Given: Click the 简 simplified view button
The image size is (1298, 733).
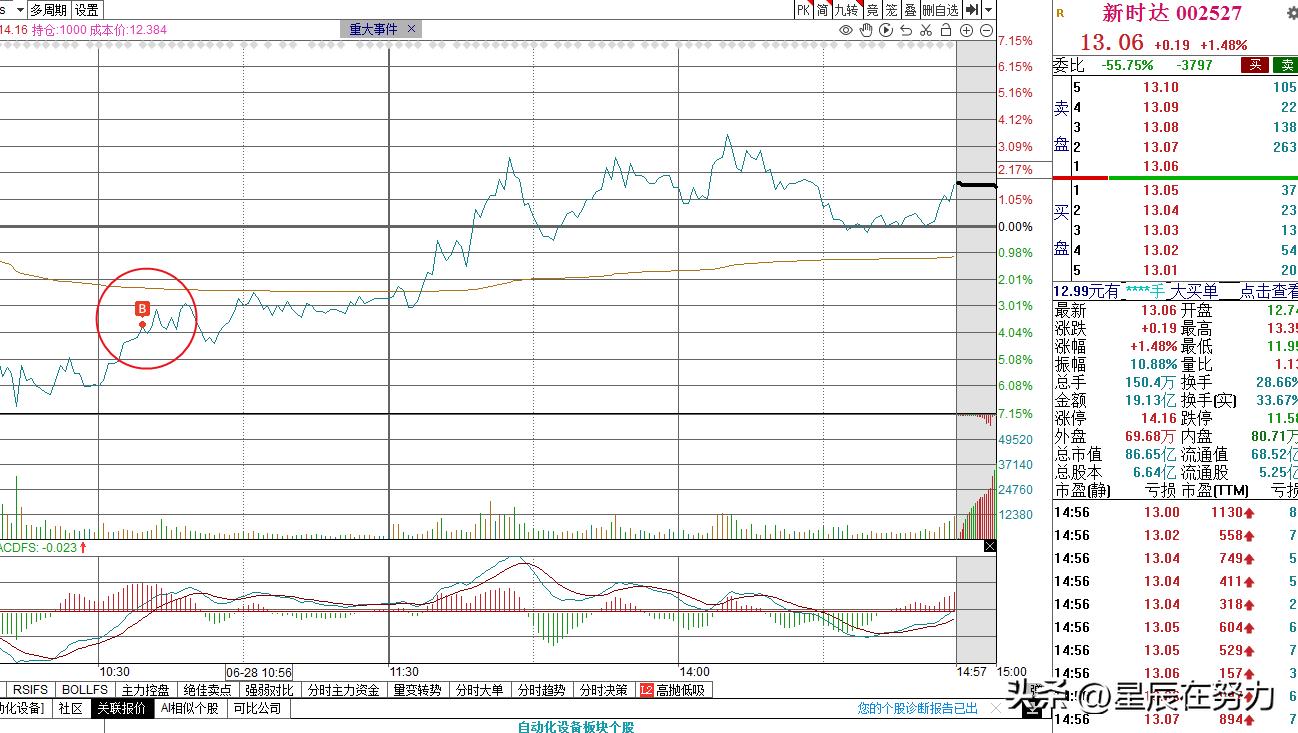Looking at the screenshot, I should point(823,10).
